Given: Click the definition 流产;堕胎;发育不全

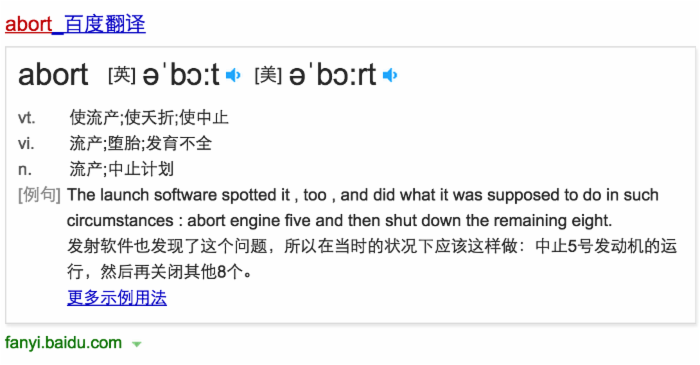Looking at the screenshot, I should coord(141,144).
